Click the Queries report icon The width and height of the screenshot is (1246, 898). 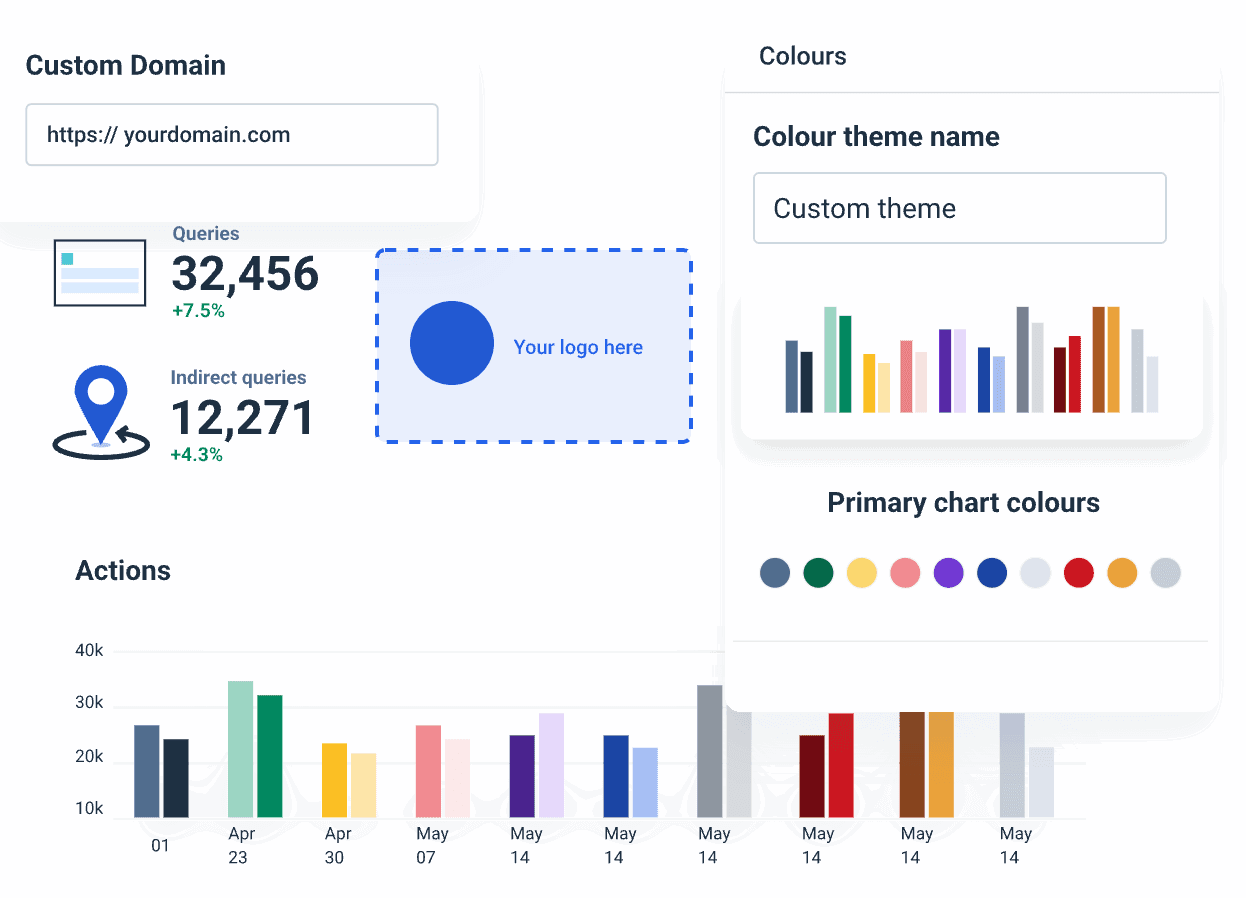[x=100, y=272]
